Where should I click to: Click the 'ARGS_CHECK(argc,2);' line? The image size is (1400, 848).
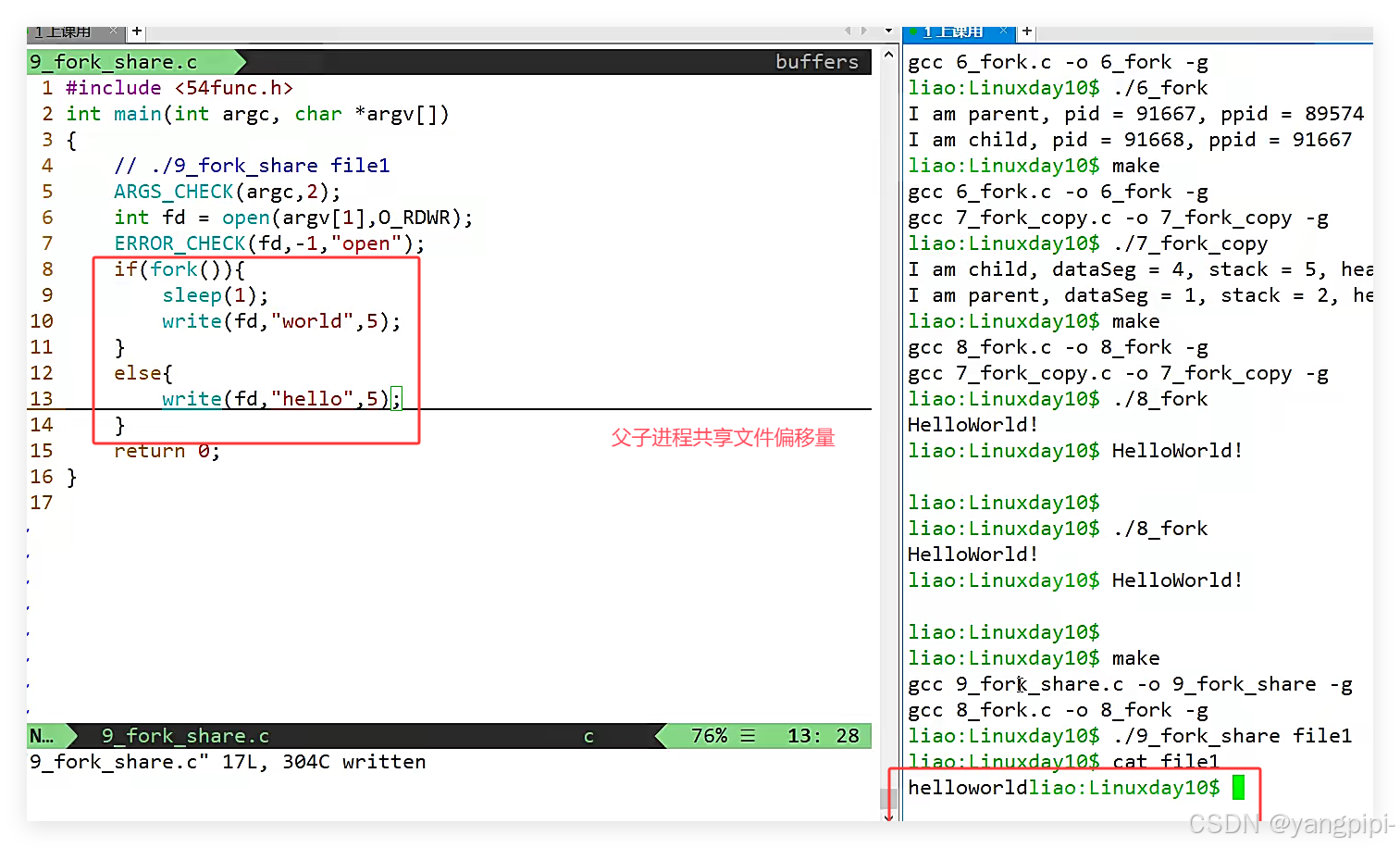pyautogui.click(x=228, y=192)
